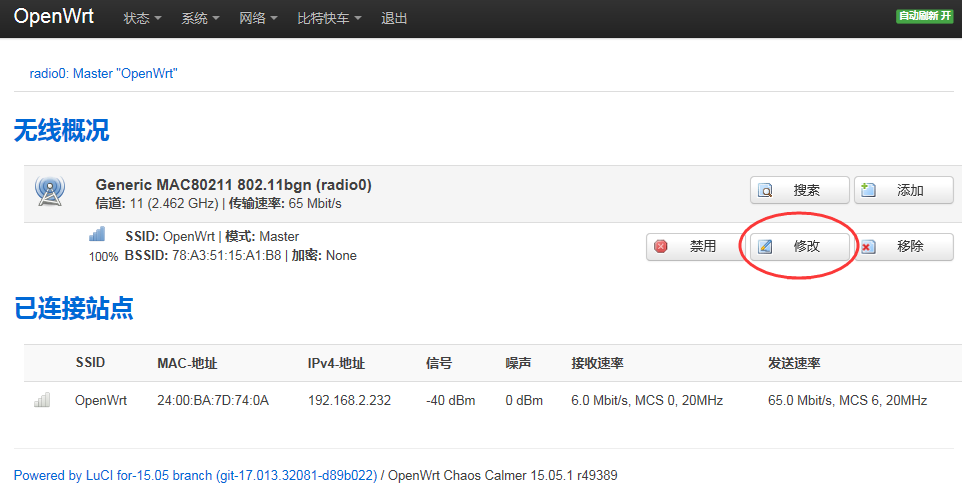
Task: Click the 禁用 button to disable the network
Action: coord(696,246)
